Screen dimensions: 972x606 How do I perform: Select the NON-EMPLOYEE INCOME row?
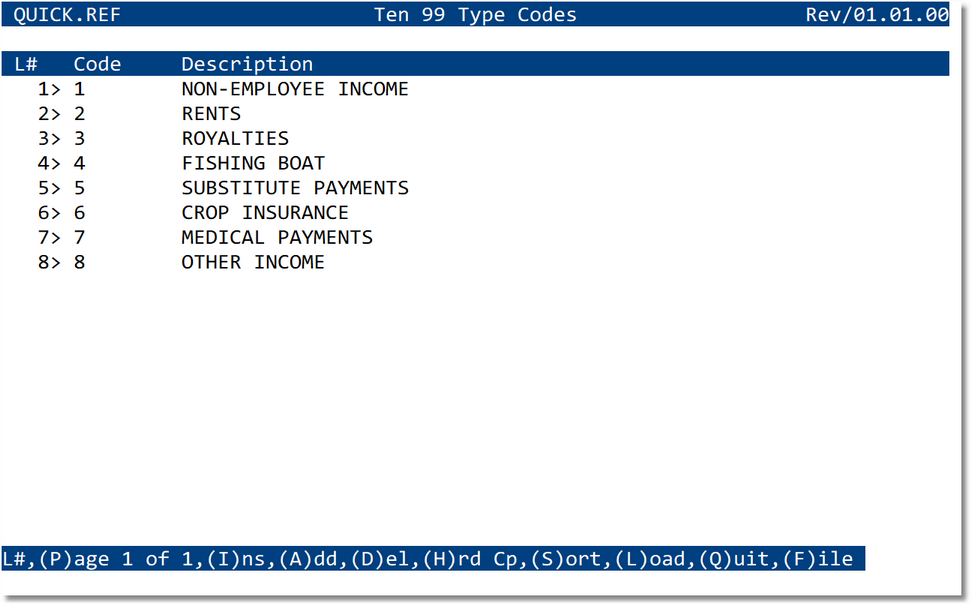[x=295, y=89]
